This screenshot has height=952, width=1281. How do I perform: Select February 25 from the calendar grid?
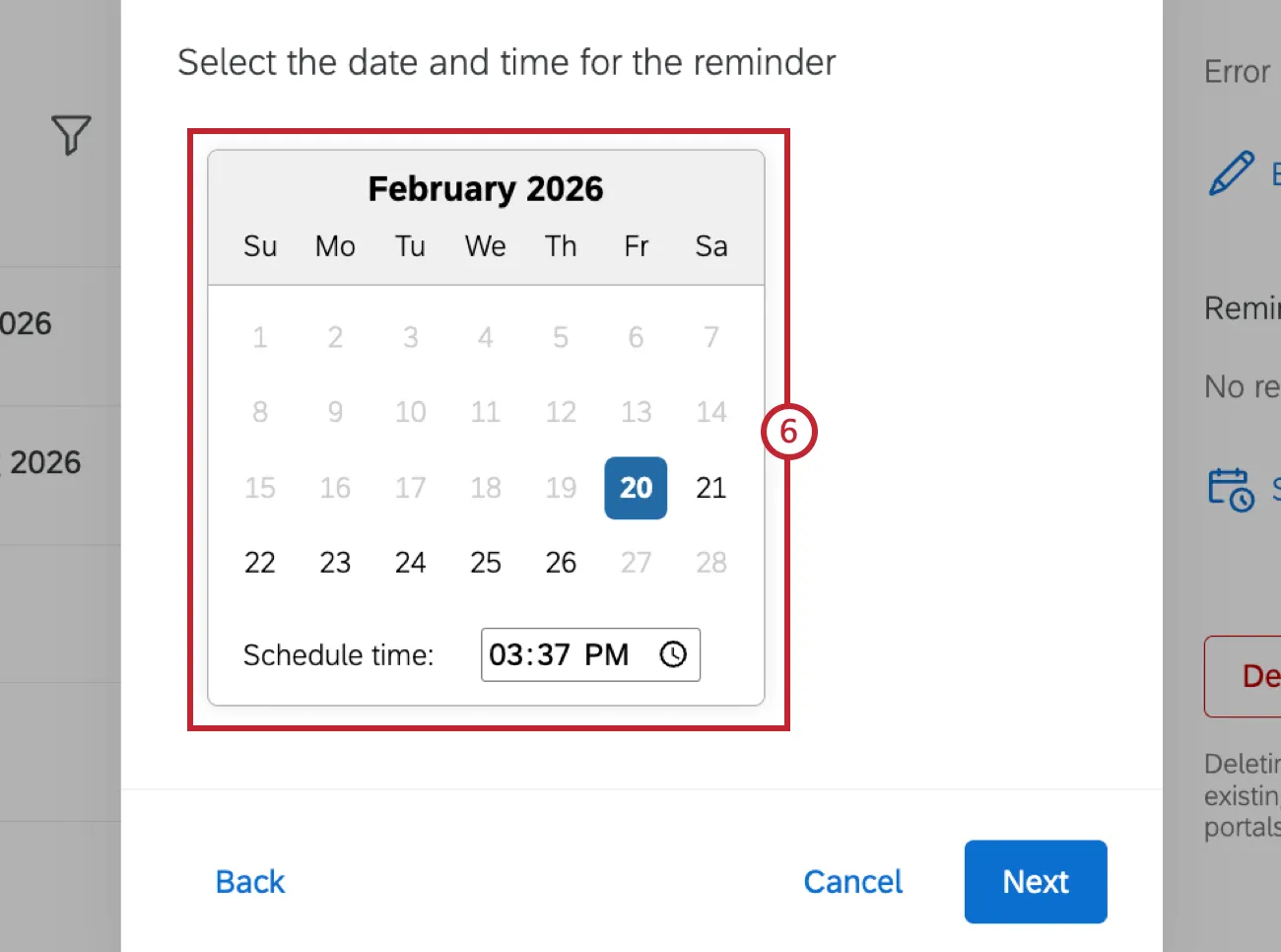coord(485,562)
